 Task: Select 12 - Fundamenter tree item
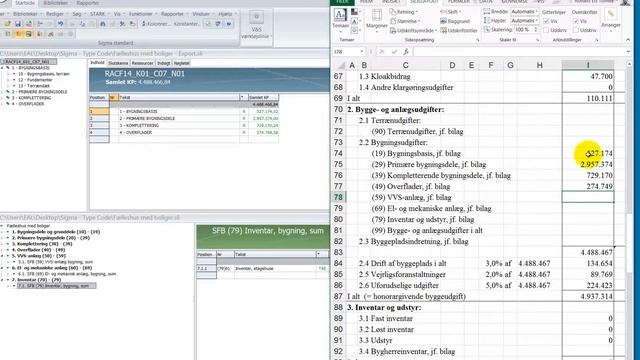point(35,80)
